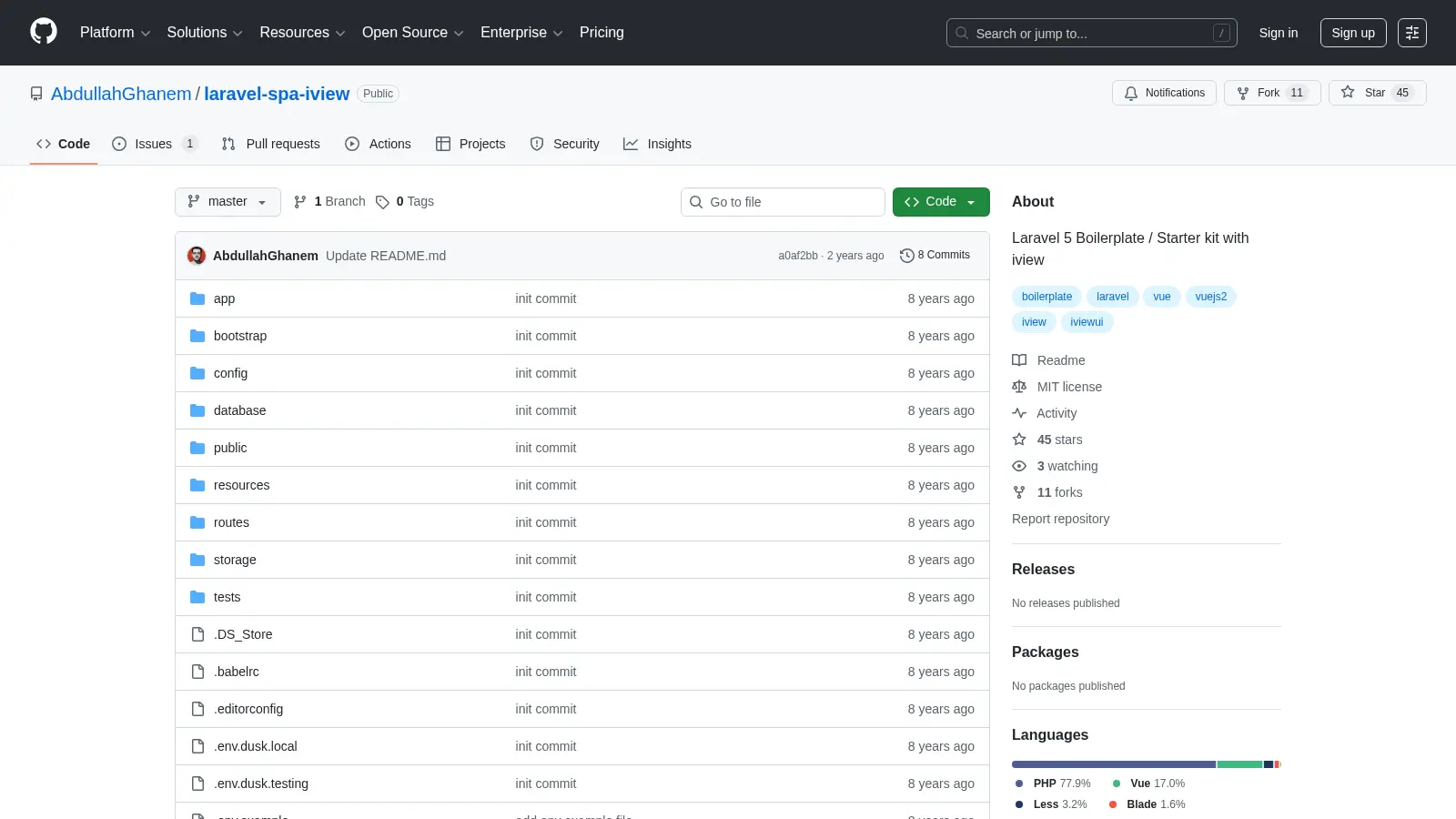The height and width of the screenshot is (819, 1456).
Task: Expand the Open Source menu
Action: point(412,33)
